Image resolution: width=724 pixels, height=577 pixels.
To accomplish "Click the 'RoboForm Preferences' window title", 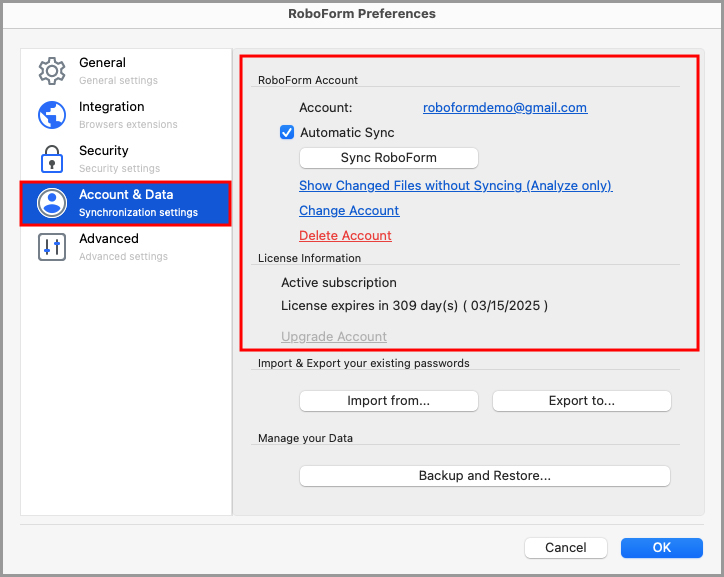I will [362, 14].
